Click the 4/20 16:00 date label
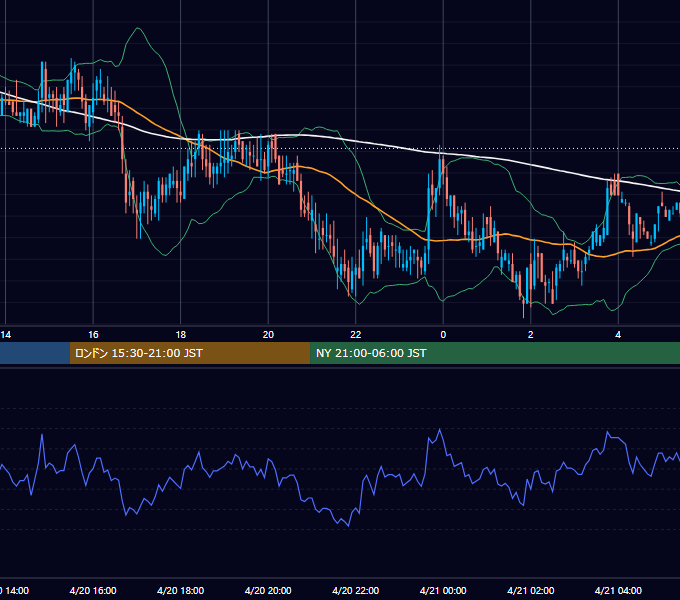 pyautogui.click(x=93, y=590)
